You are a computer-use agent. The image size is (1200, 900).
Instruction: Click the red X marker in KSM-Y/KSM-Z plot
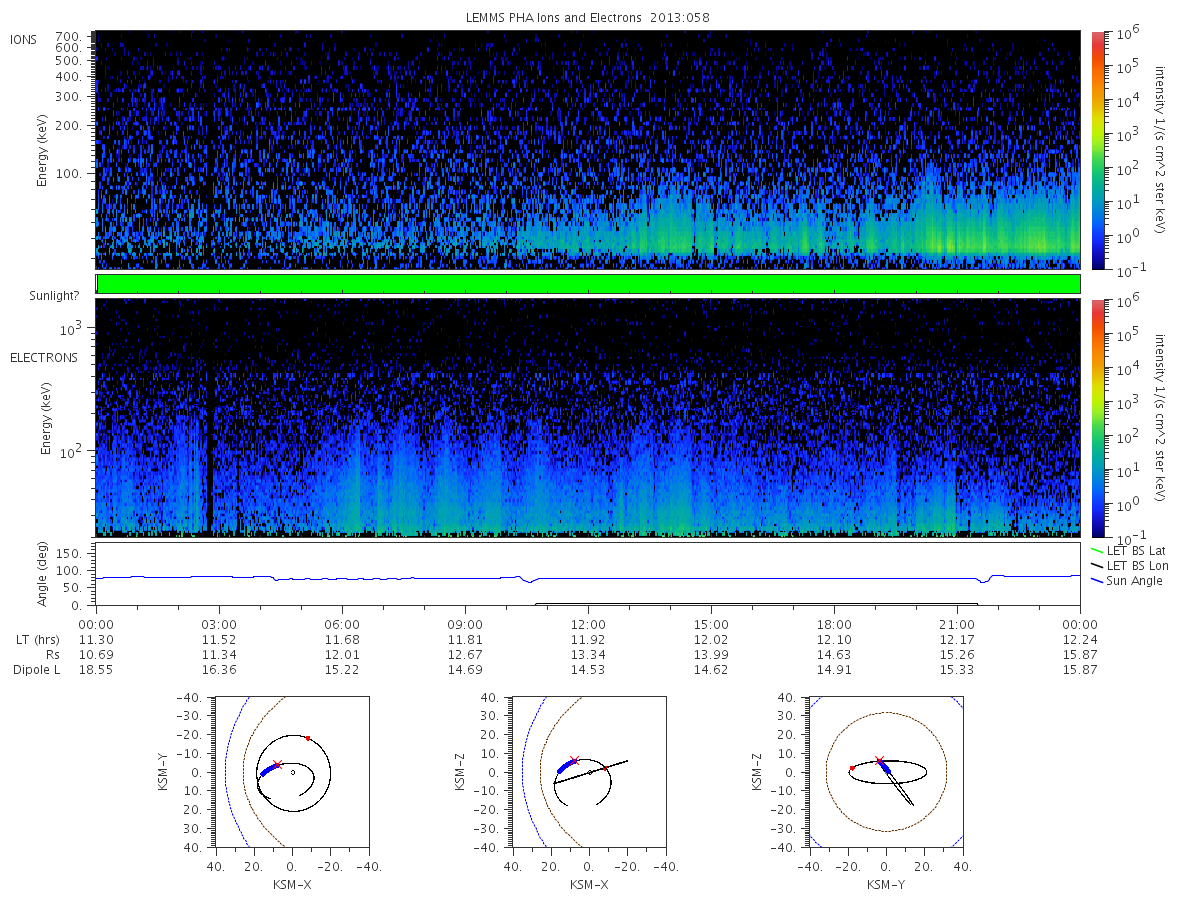879,760
